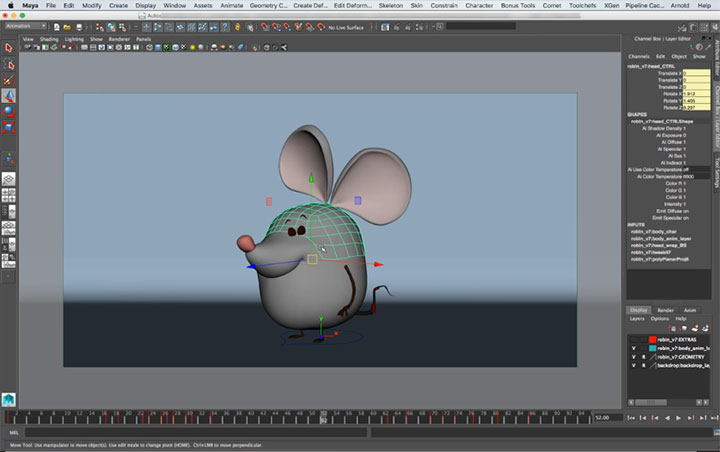Screen dimensions: 720x452
Task: Click the question mark help selection mask icon
Action: (225, 28)
